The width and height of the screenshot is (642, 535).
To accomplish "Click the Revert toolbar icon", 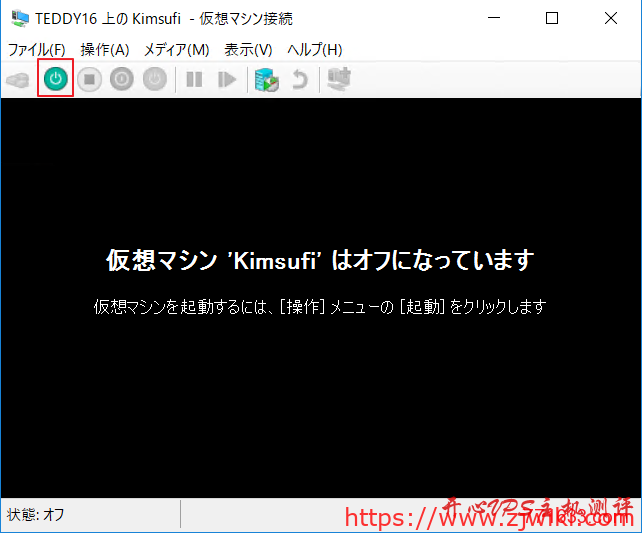I will (x=300, y=79).
